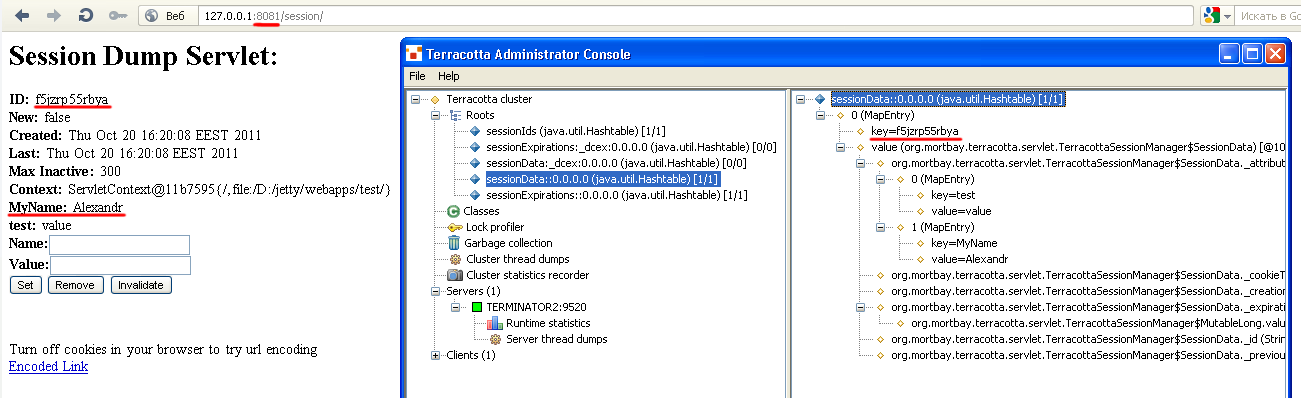This screenshot has width=1301, height=398.
Task: Click session ID text f5jzrp55rbya on page
Action: 72,99
